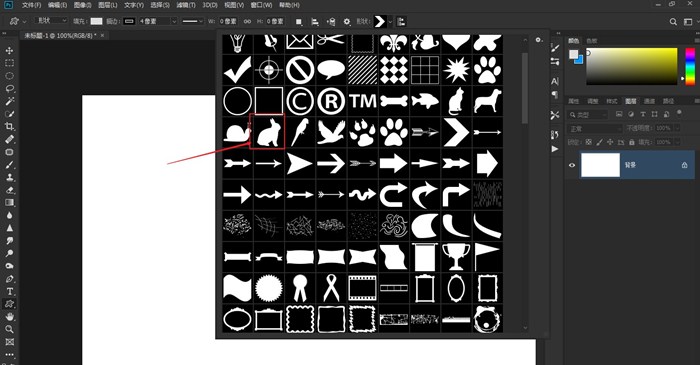Toggle link width and height chain
The width and height of the screenshot is (700, 365).
pos(247,21)
